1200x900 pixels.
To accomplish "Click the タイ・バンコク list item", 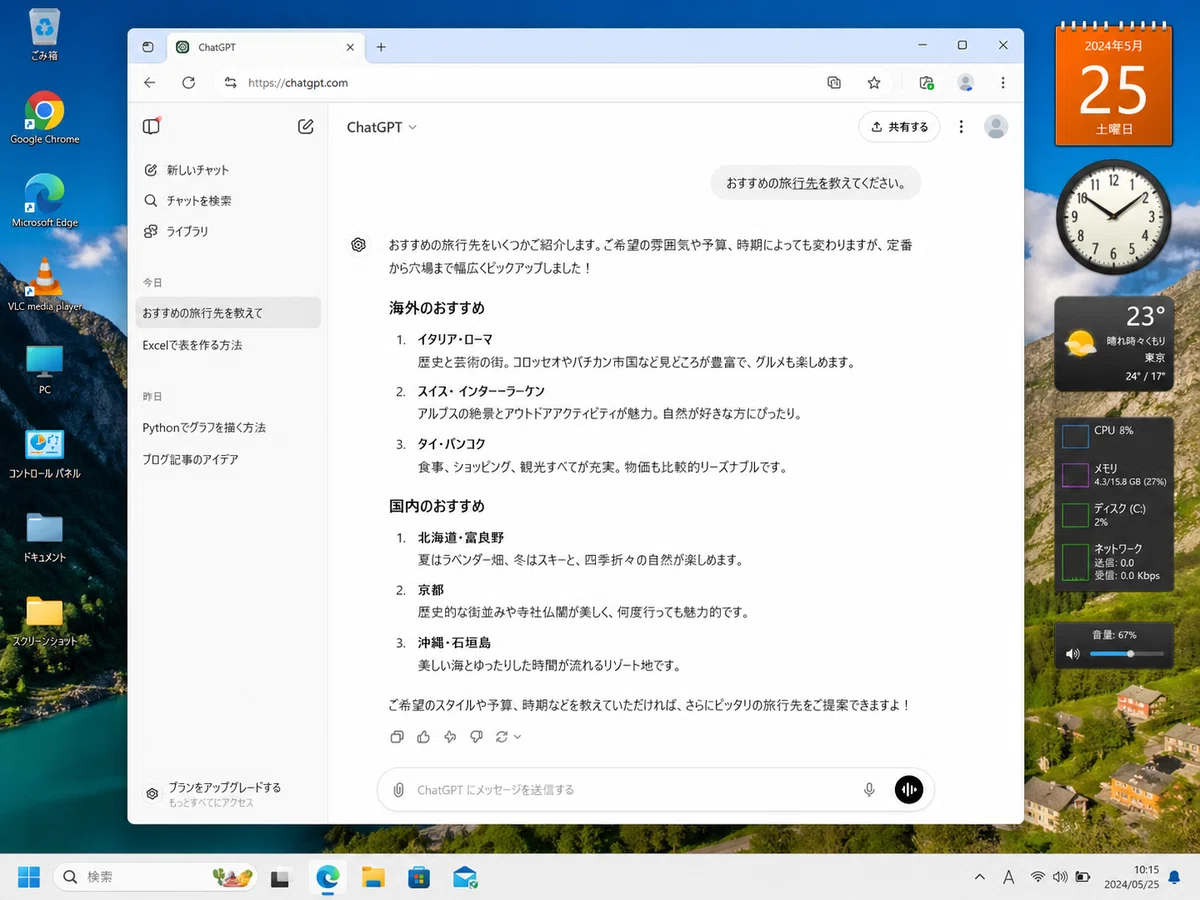I will pyautogui.click(x=452, y=444).
